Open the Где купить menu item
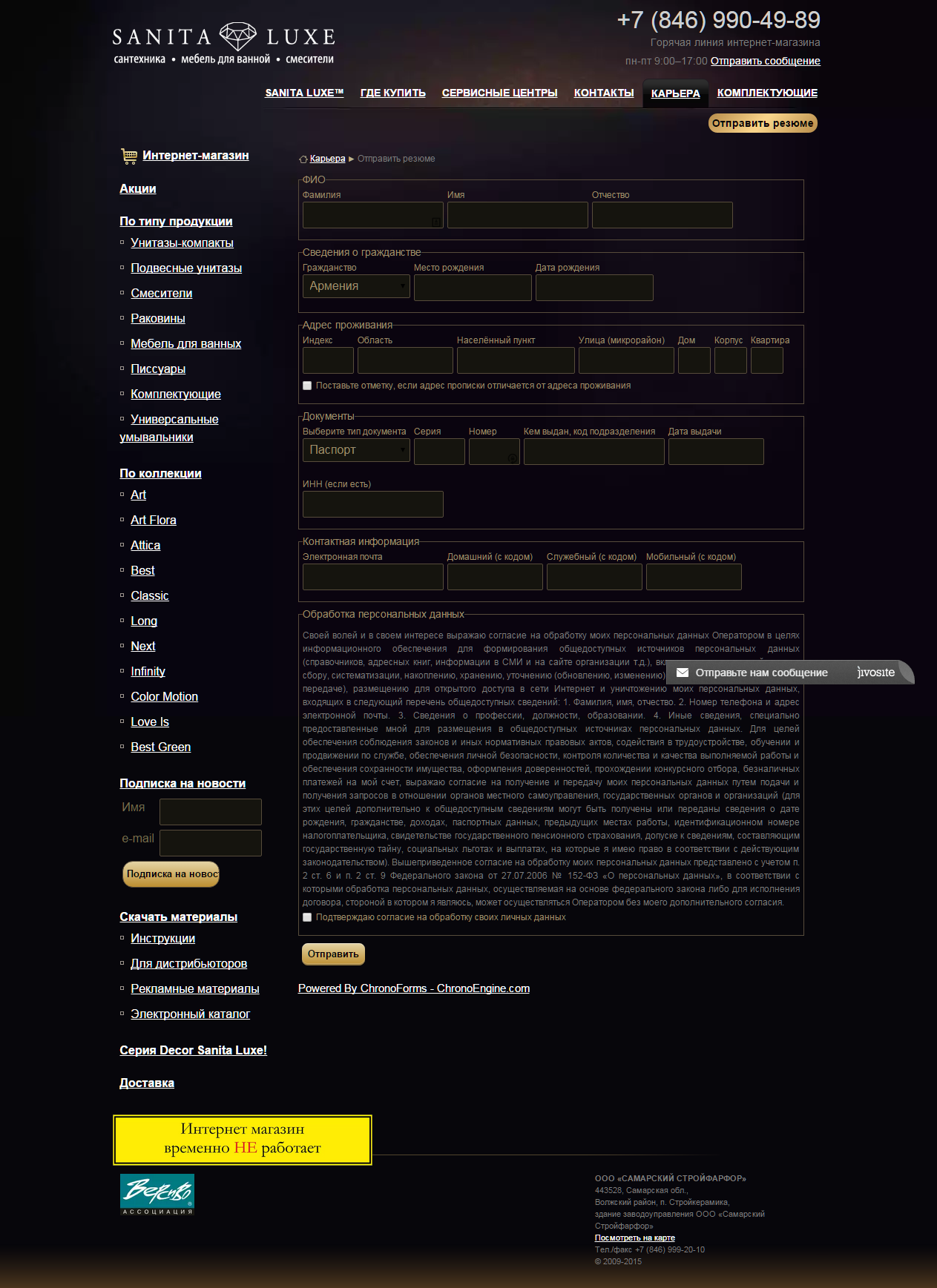Image resolution: width=937 pixels, height=1288 pixels. click(392, 93)
